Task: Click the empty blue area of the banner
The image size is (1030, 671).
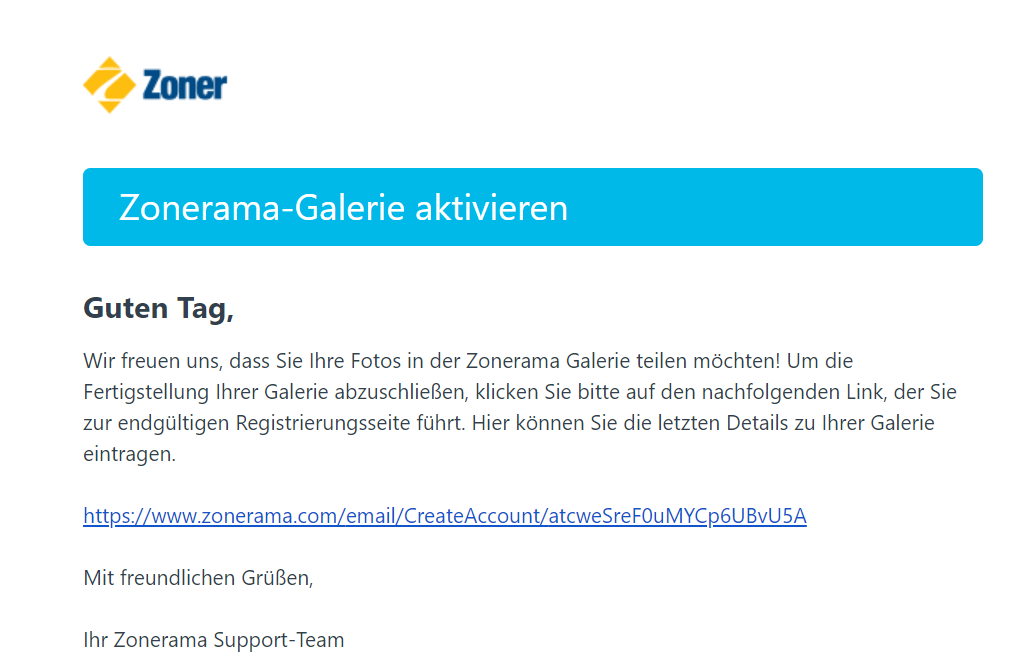Action: coord(775,207)
